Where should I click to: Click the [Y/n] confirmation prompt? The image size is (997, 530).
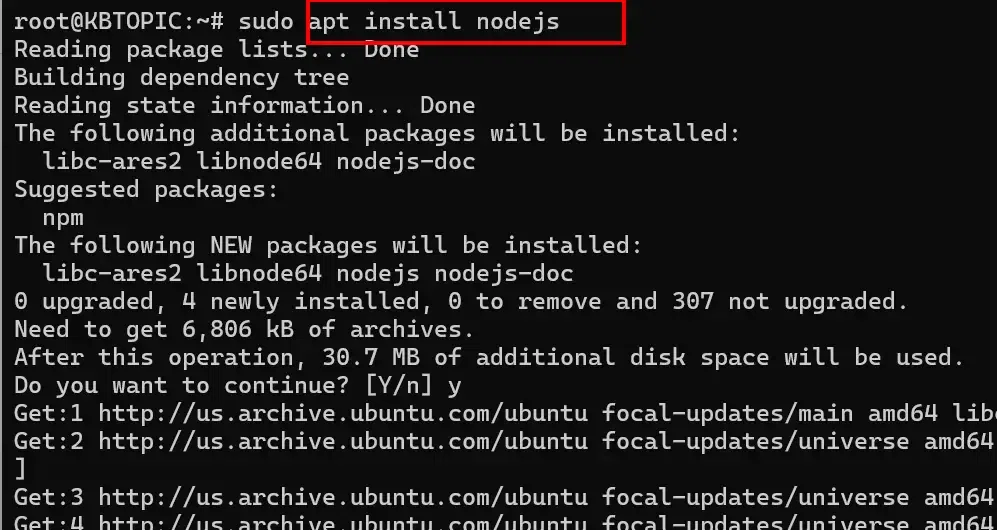(x=399, y=386)
